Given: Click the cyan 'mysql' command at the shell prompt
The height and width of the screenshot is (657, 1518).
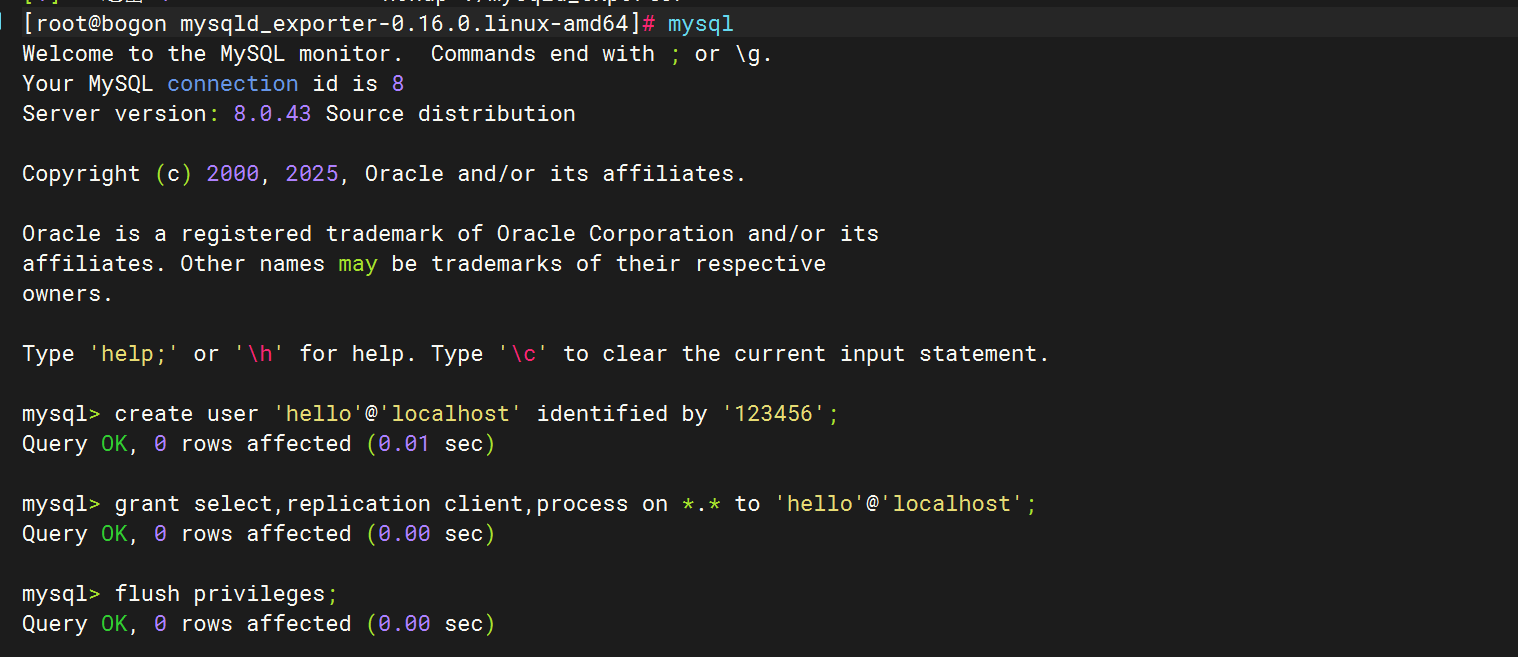Looking at the screenshot, I should click(x=700, y=23).
